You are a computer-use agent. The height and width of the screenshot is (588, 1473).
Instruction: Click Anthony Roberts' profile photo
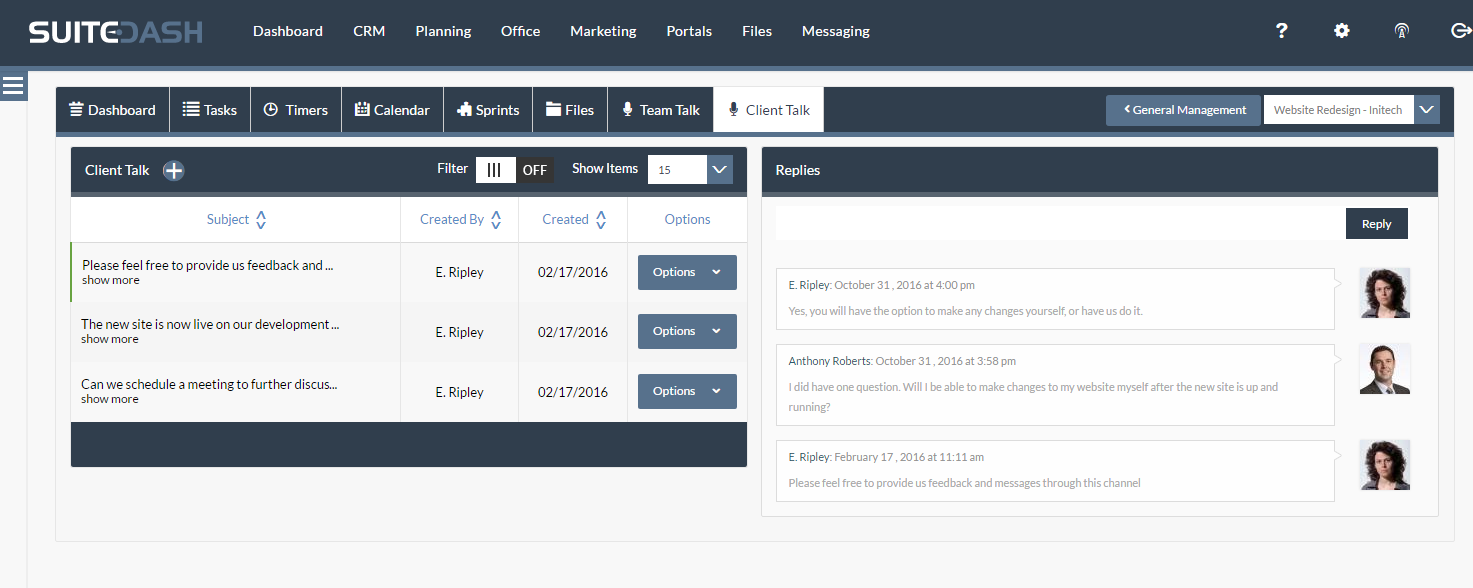1385,369
